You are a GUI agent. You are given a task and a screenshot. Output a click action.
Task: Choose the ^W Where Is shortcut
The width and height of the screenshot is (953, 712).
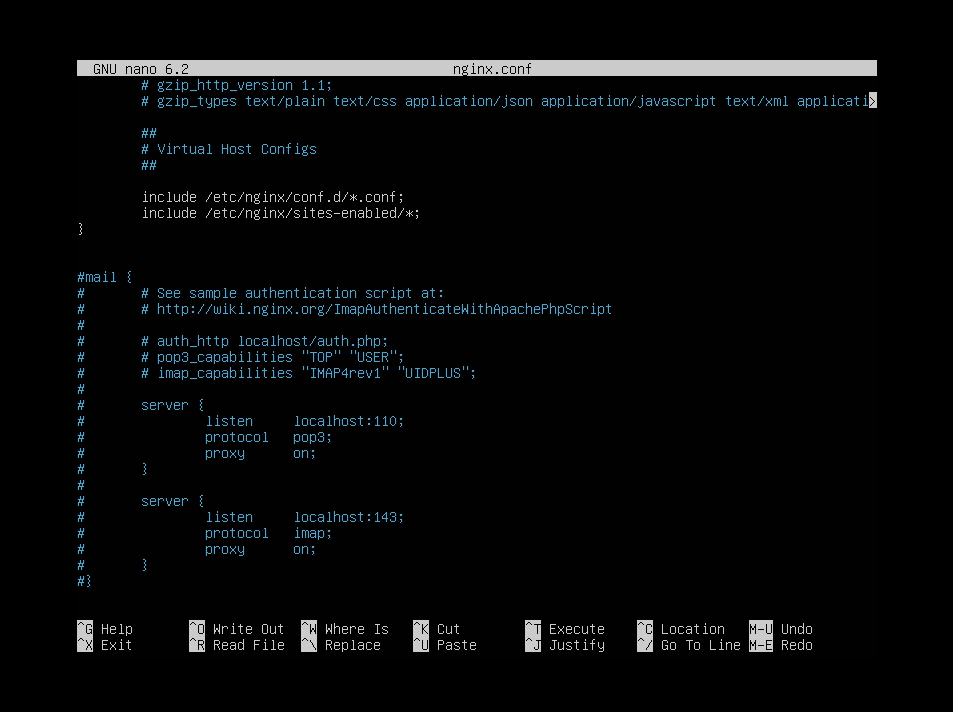pyautogui.click(x=345, y=629)
